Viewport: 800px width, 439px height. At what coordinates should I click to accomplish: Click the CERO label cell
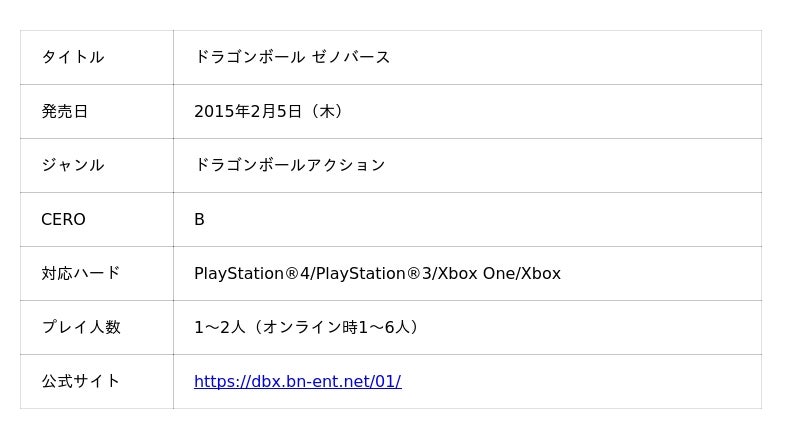click(63, 219)
